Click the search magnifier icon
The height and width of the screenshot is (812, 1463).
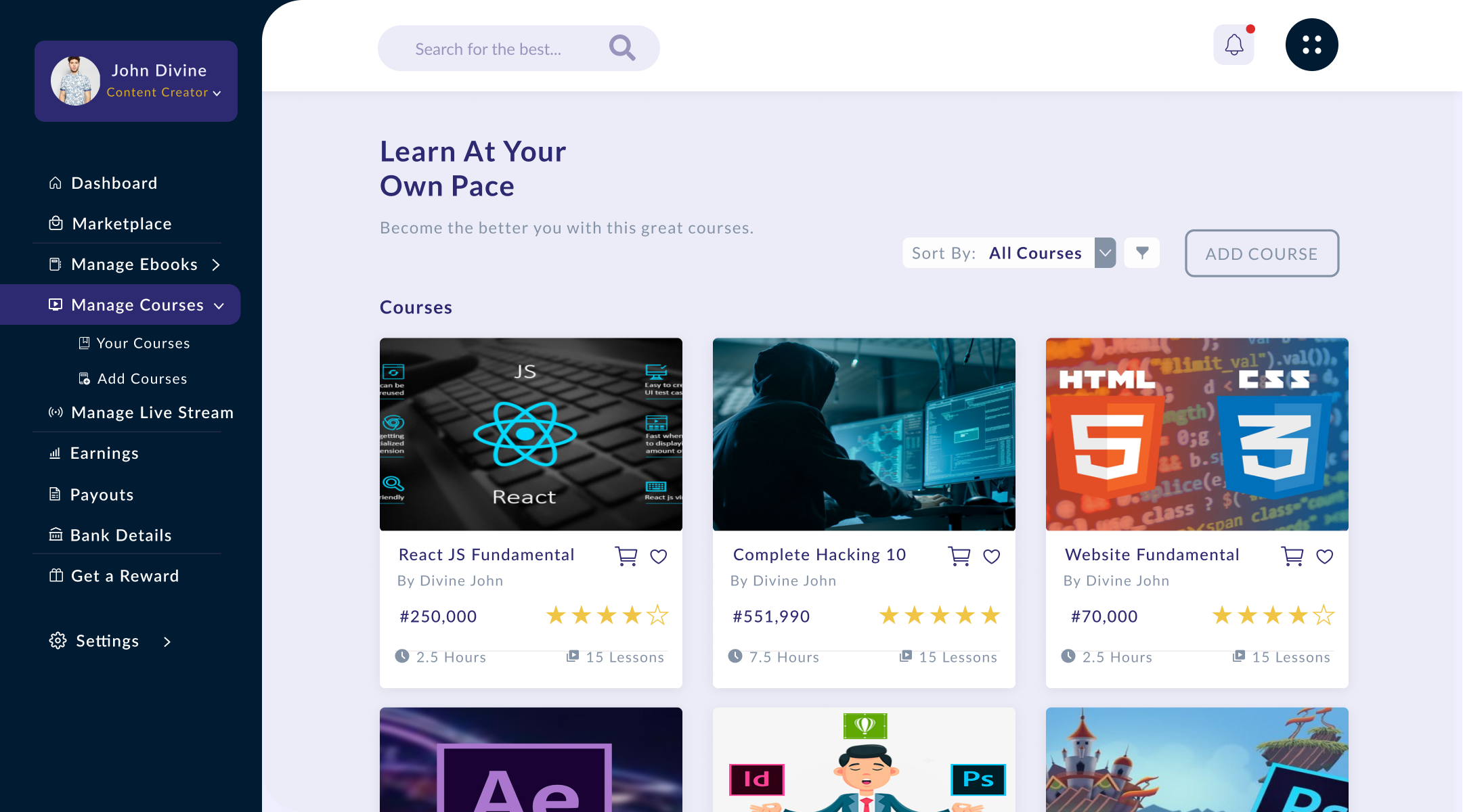(x=621, y=48)
